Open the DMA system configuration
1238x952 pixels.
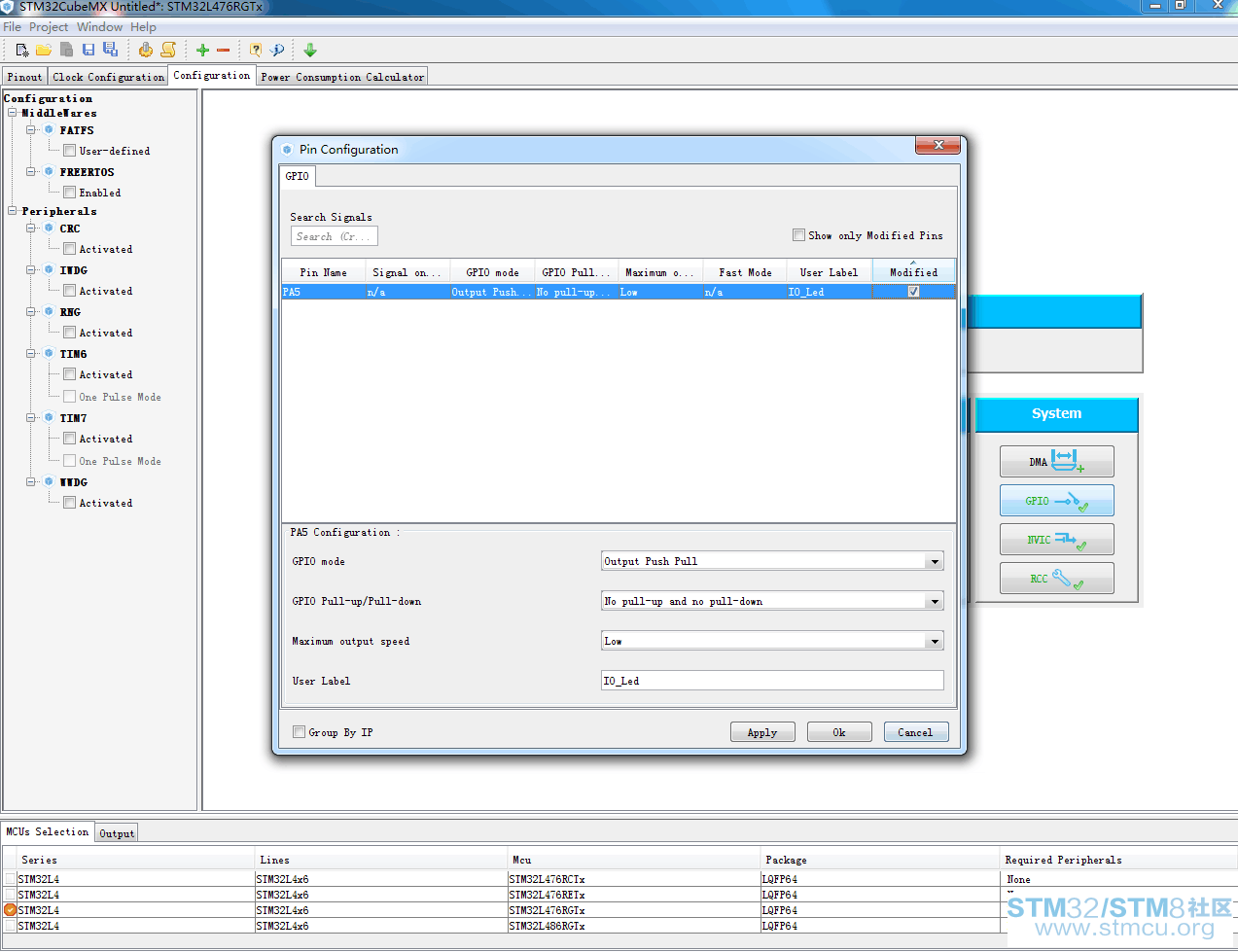[x=1057, y=462]
